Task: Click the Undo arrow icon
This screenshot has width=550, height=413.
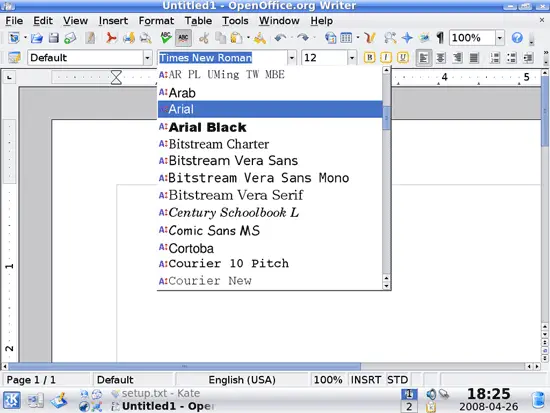Action: coord(280,37)
